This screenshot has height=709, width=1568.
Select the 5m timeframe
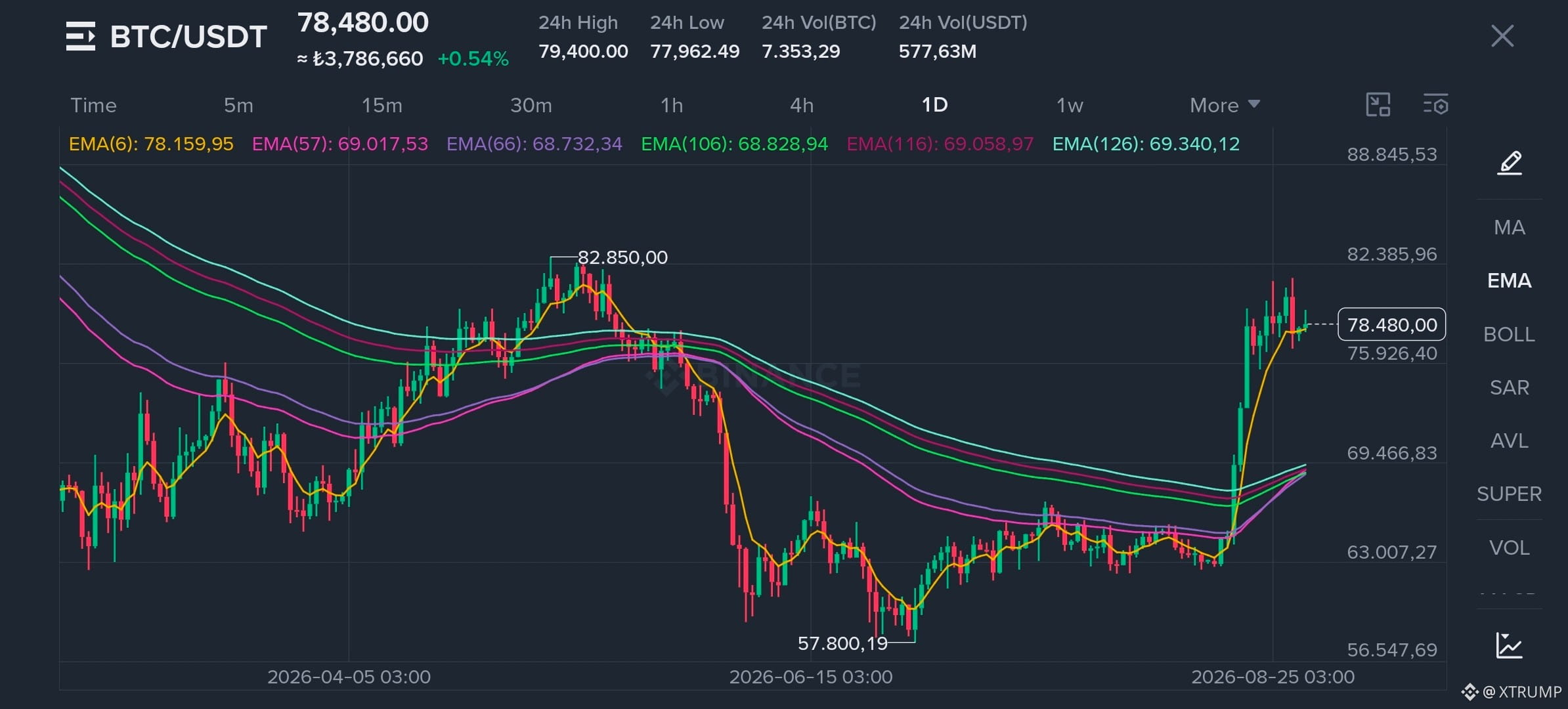pos(238,105)
